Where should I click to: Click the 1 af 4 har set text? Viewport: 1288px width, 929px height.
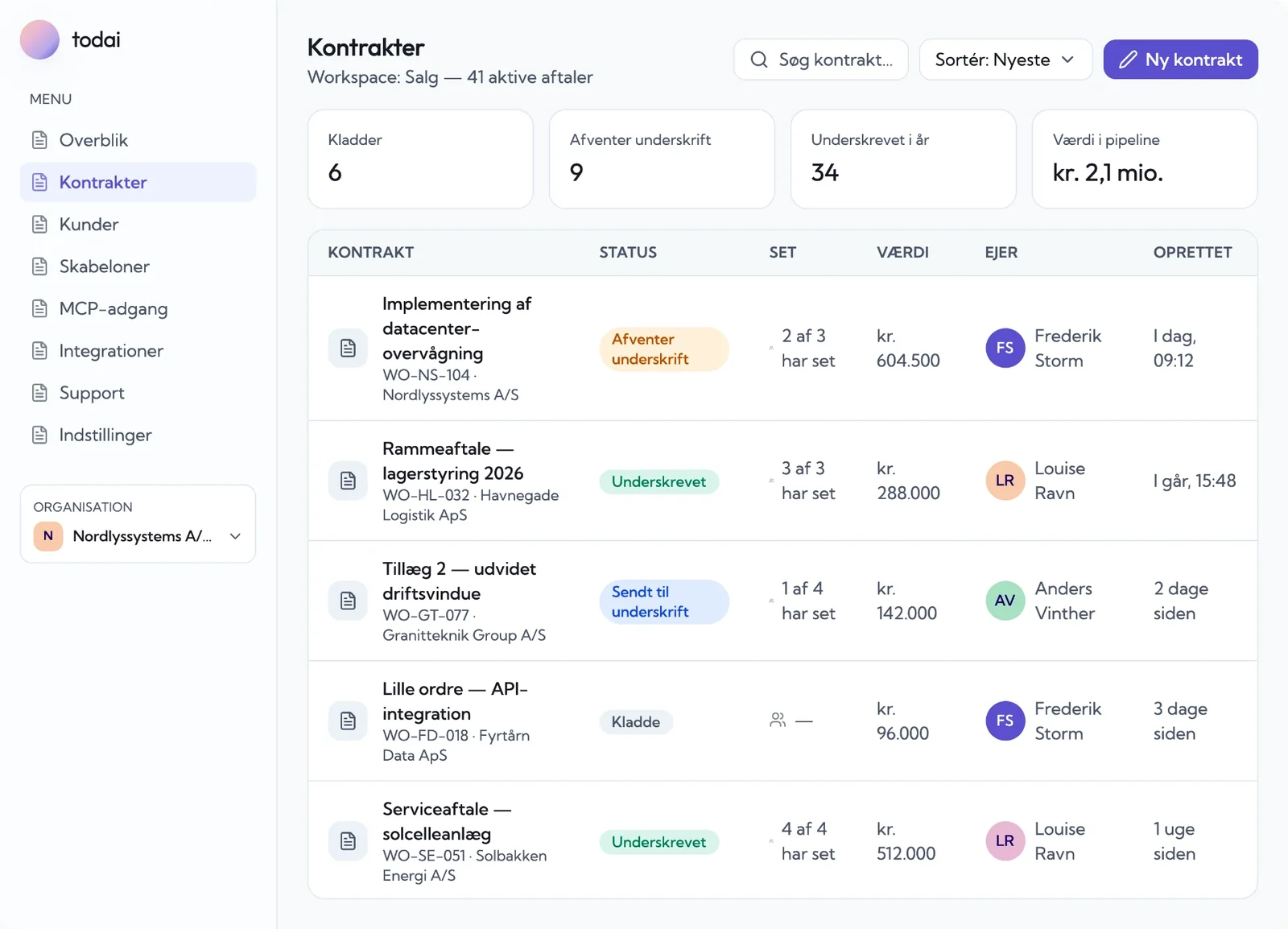point(808,601)
